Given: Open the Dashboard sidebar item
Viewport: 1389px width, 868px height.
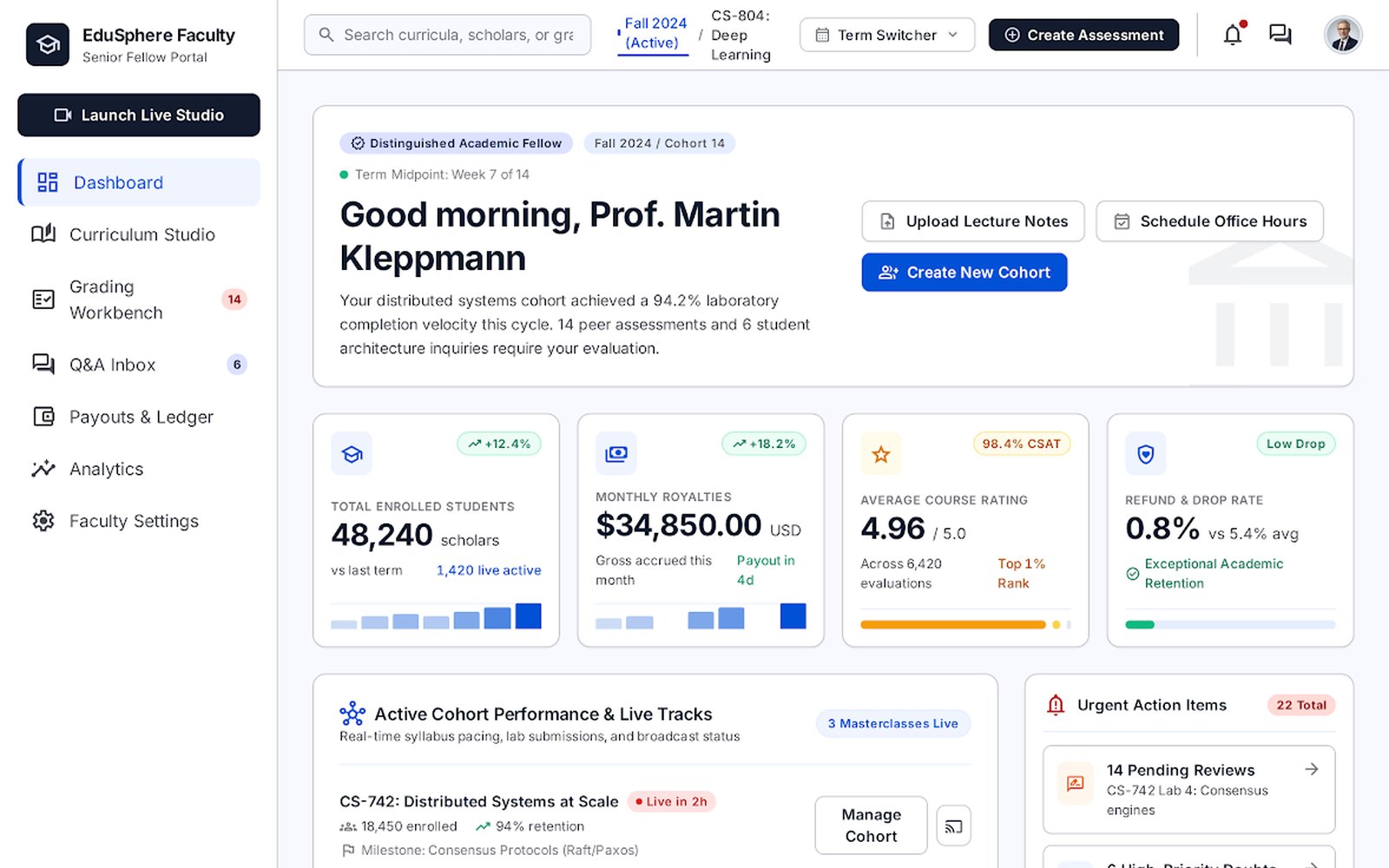Looking at the screenshot, I should pyautogui.click(x=139, y=182).
